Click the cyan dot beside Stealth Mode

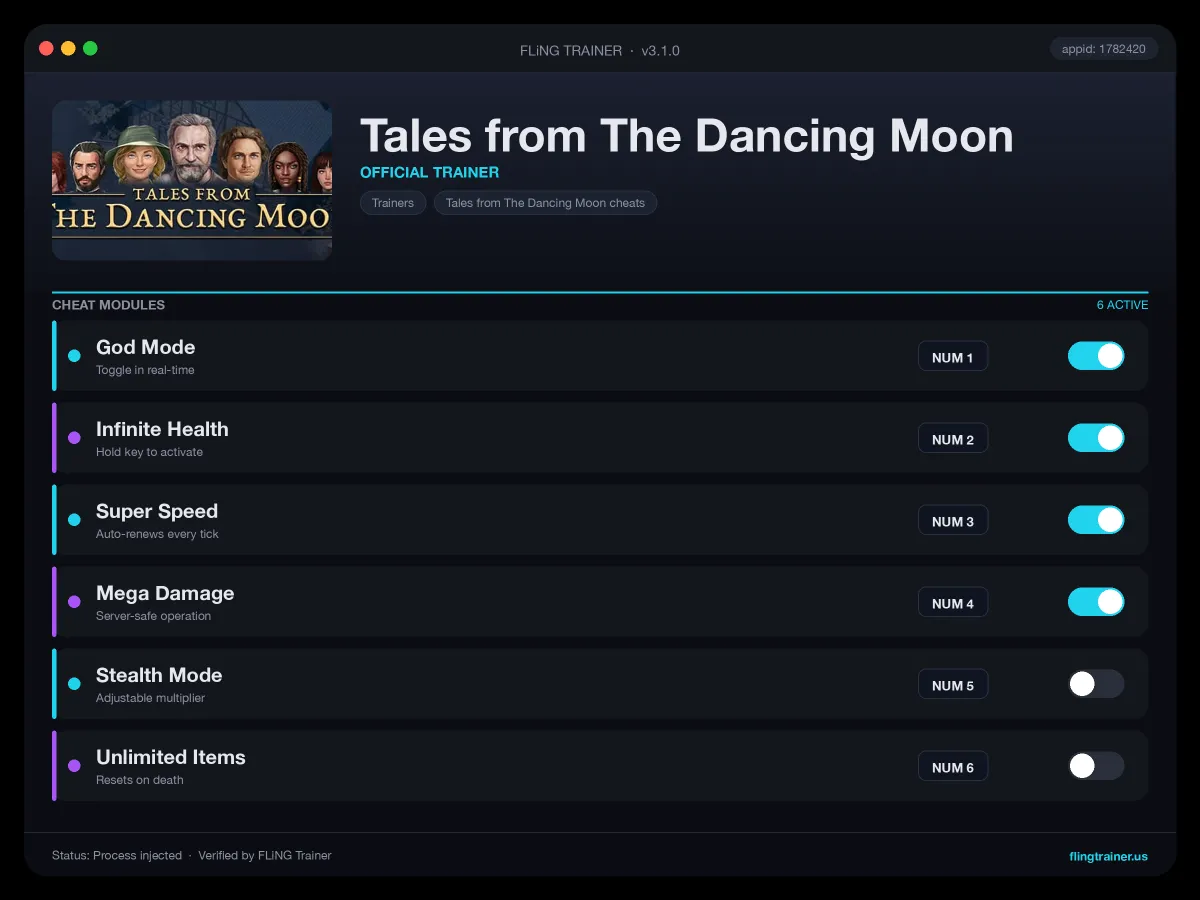tap(74, 684)
